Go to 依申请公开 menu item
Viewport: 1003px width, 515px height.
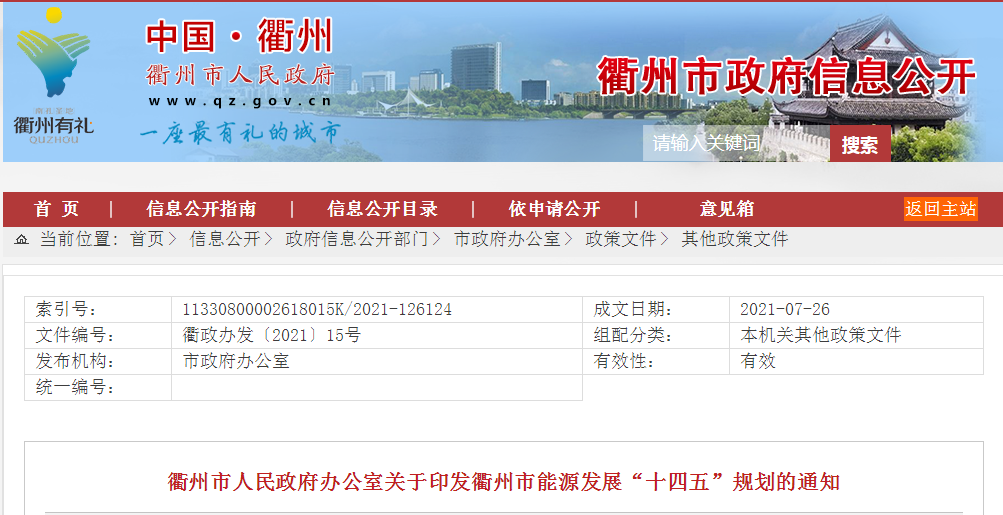tap(554, 209)
